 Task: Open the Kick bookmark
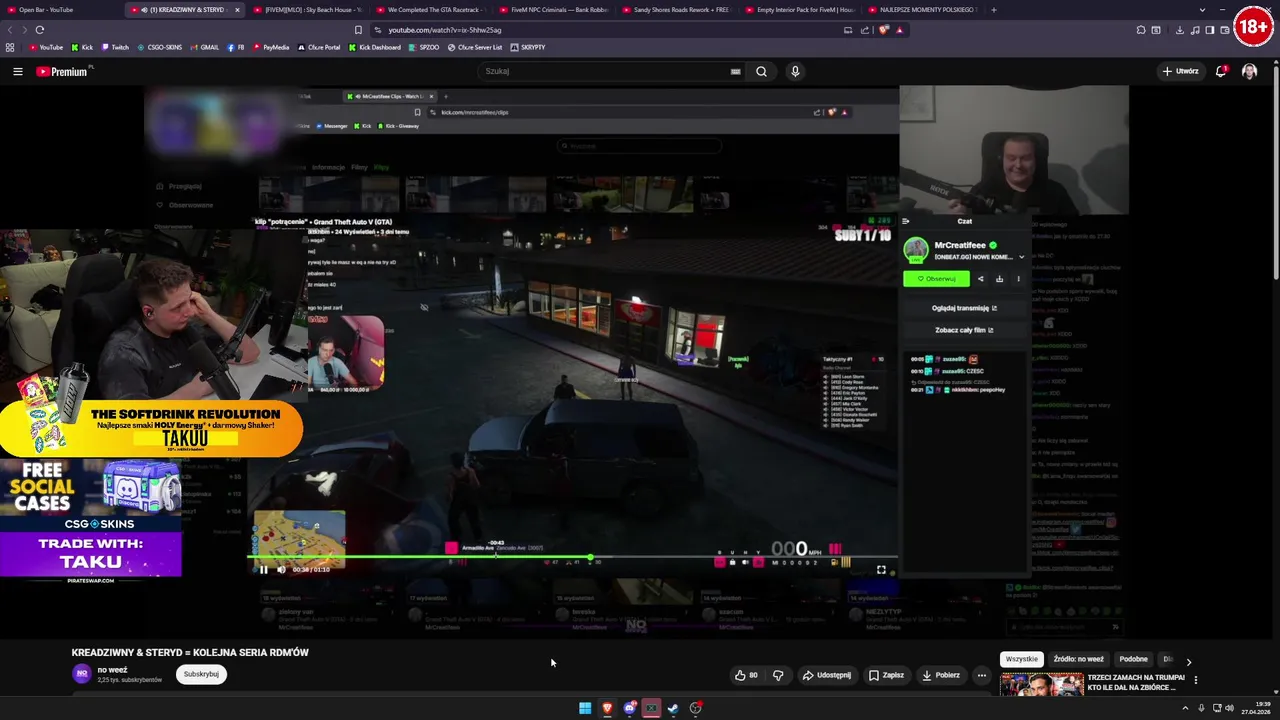pyautogui.click(x=83, y=47)
